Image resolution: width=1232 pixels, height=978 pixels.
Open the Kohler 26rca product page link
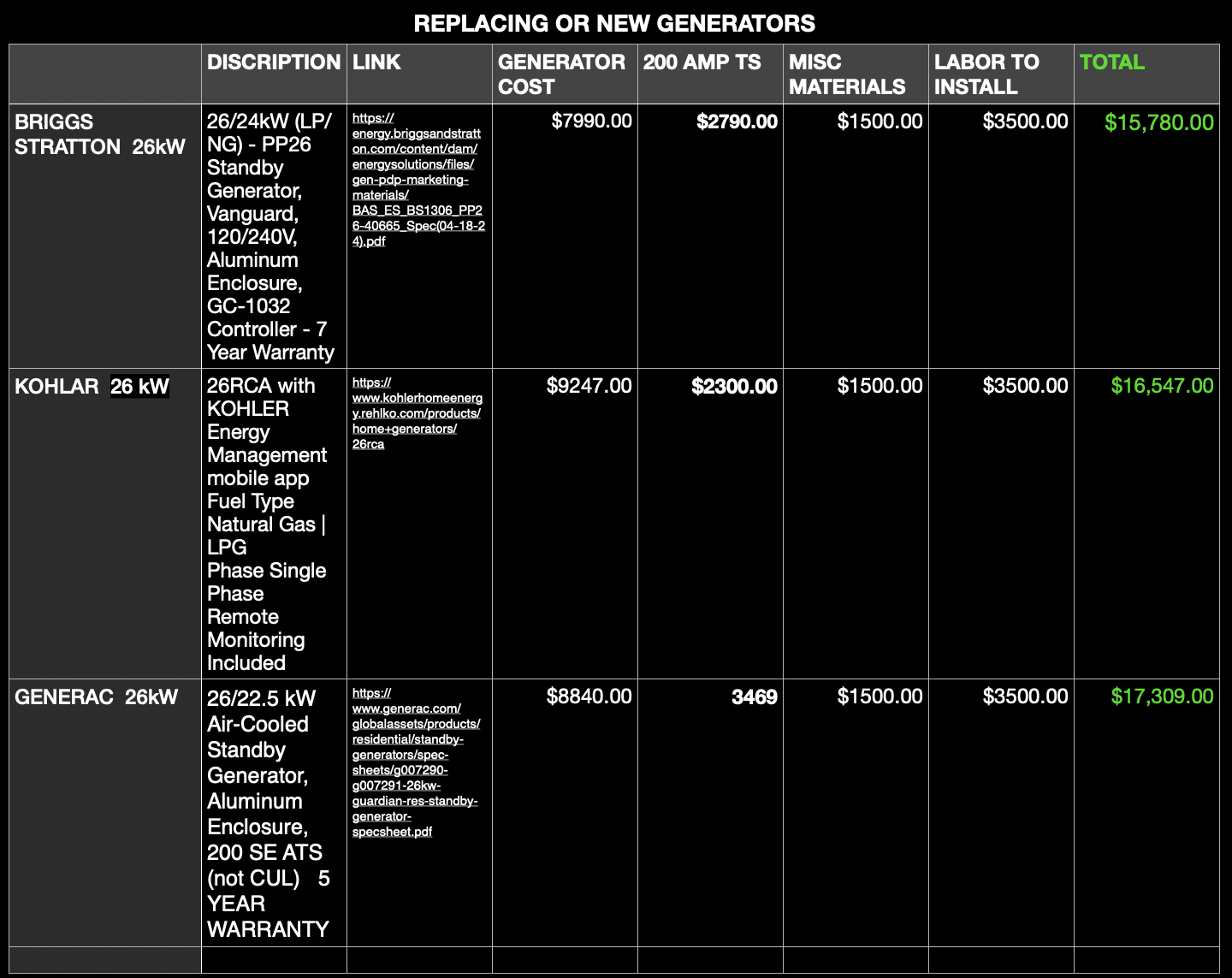(418, 413)
